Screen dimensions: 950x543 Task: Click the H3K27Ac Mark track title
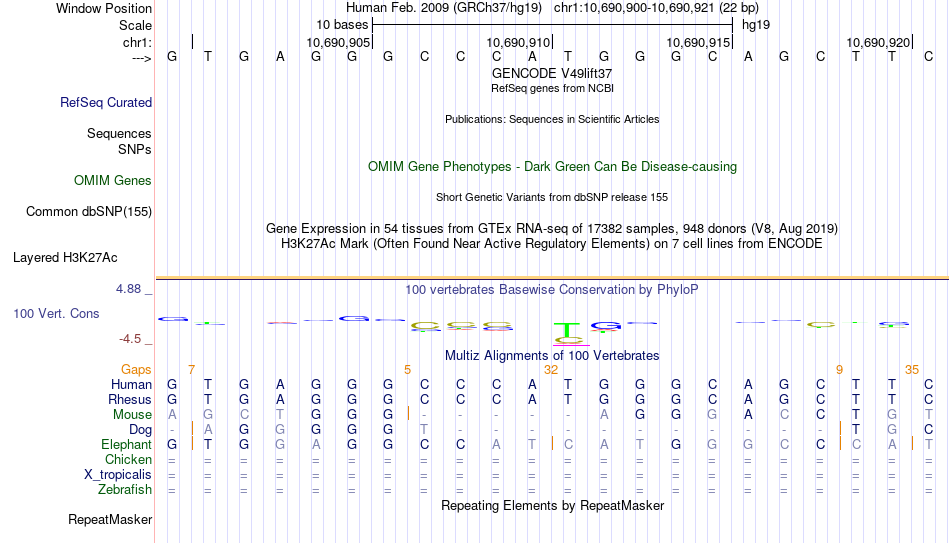click(x=552, y=244)
